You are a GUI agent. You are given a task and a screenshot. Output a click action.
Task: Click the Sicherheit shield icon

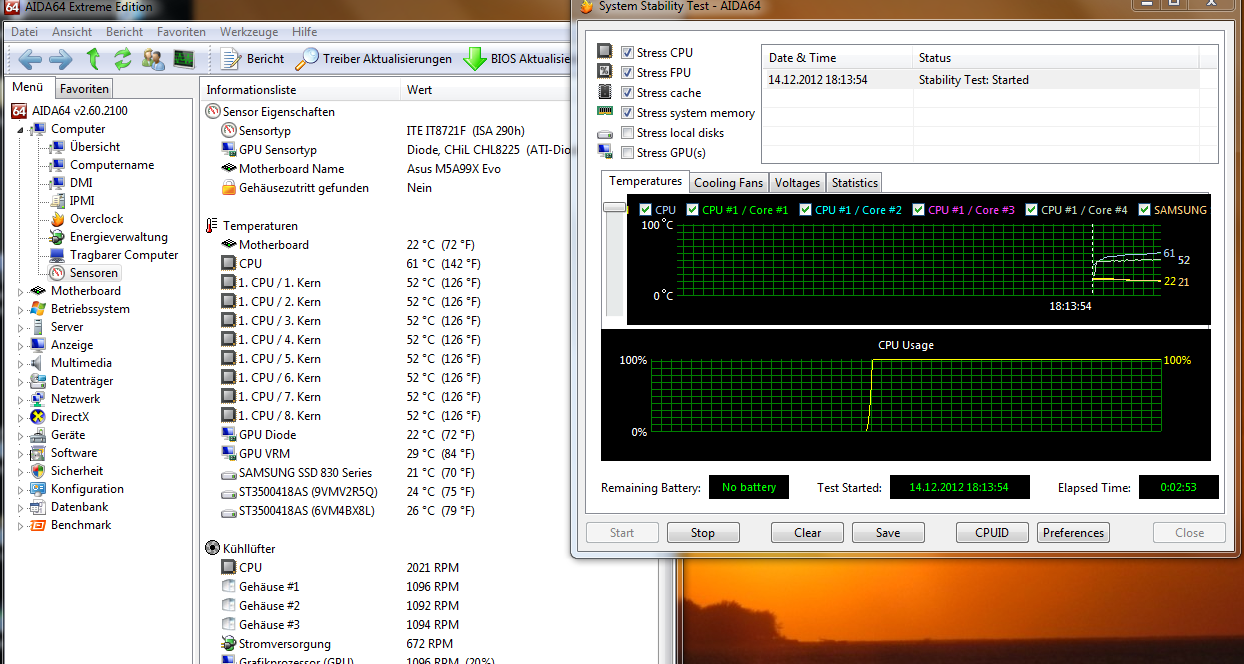(39, 471)
